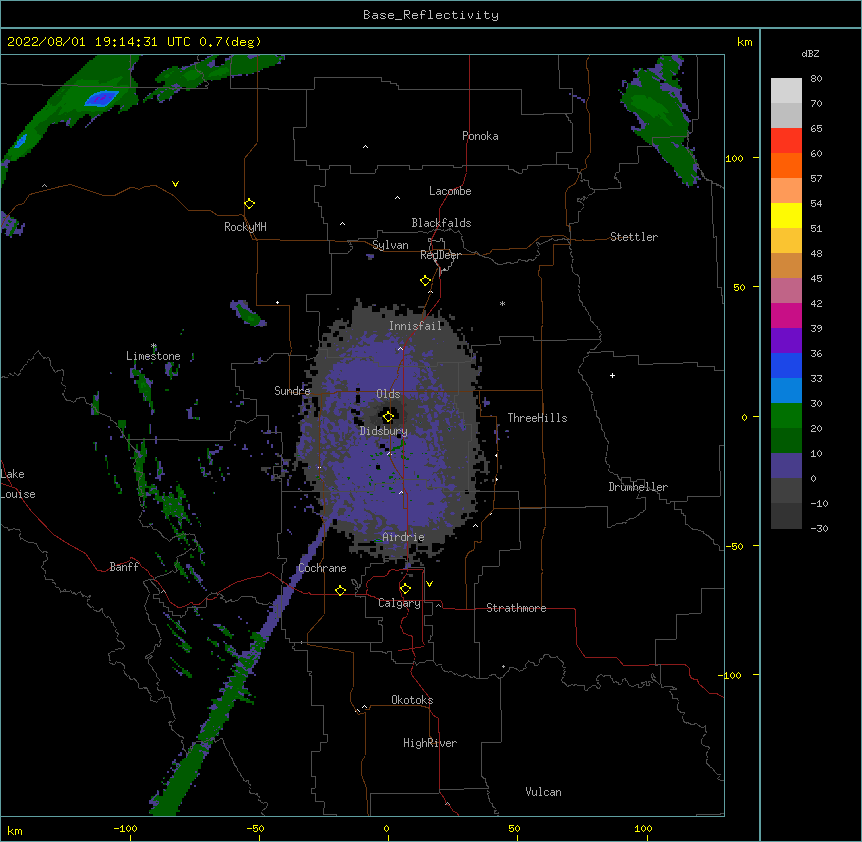
Task: Pick the red swatch between 65 and 60
Action: pos(786,140)
